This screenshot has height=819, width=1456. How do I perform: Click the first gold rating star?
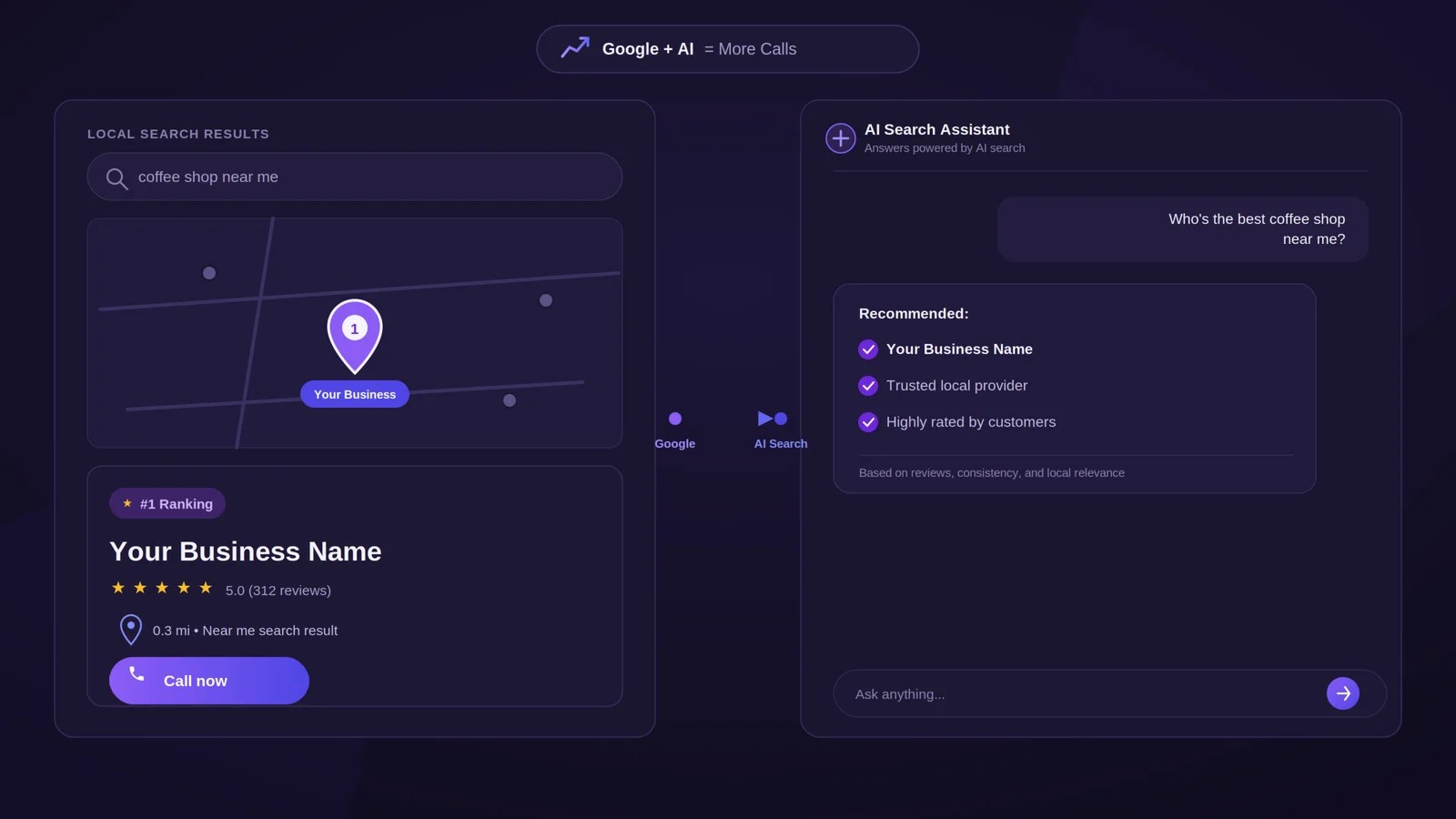118,588
